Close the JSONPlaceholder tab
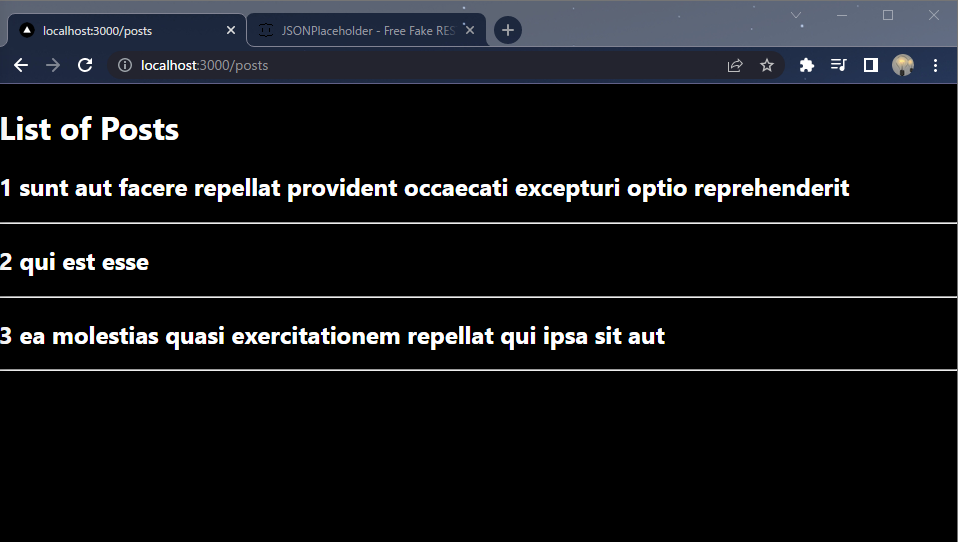This screenshot has height=542, width=958. 469,30
